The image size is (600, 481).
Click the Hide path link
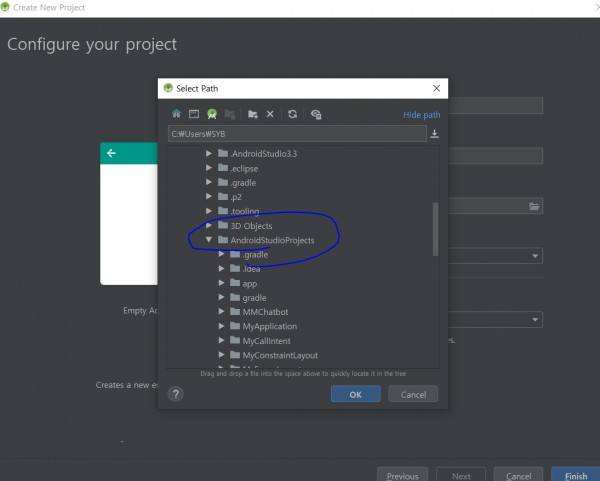tap(422, 115)
